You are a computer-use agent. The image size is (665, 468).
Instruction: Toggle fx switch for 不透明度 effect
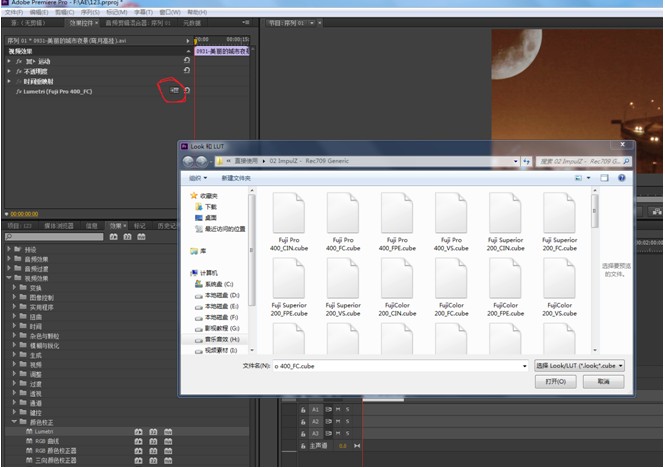click(19, 71)
